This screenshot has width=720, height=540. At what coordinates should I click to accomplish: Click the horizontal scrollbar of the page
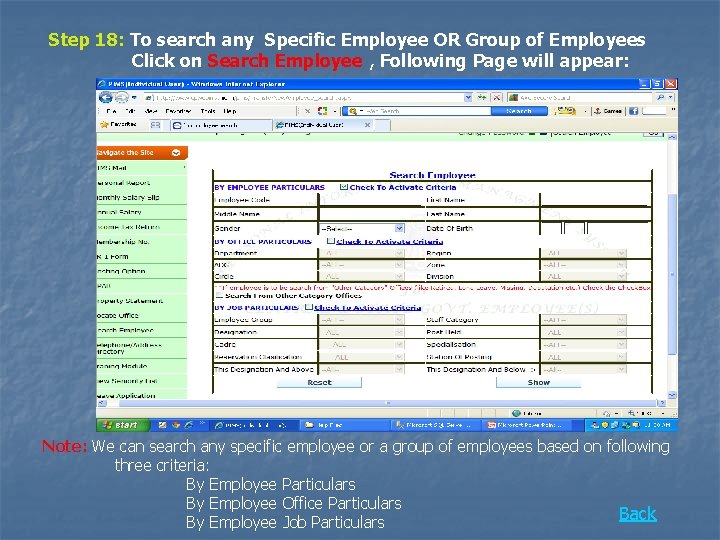pos(388,403)
